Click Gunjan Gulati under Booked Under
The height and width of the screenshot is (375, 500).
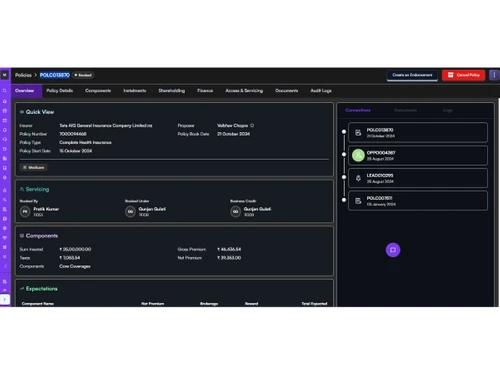[152, 209]
